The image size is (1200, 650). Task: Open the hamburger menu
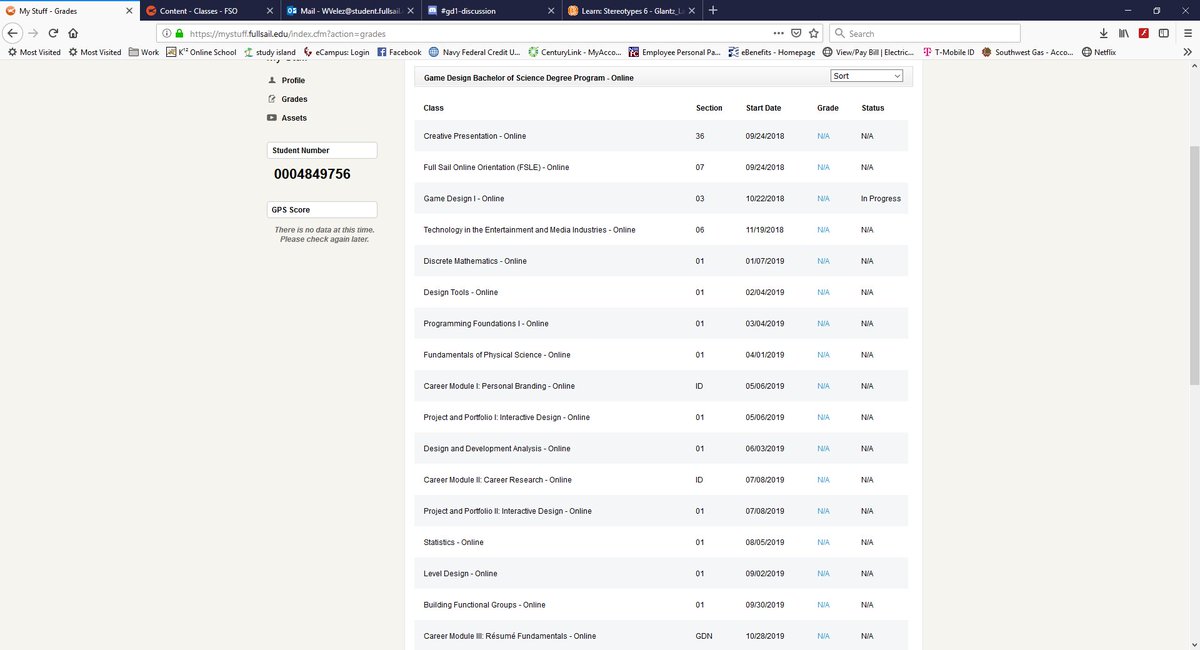(x=1188, y=33)
